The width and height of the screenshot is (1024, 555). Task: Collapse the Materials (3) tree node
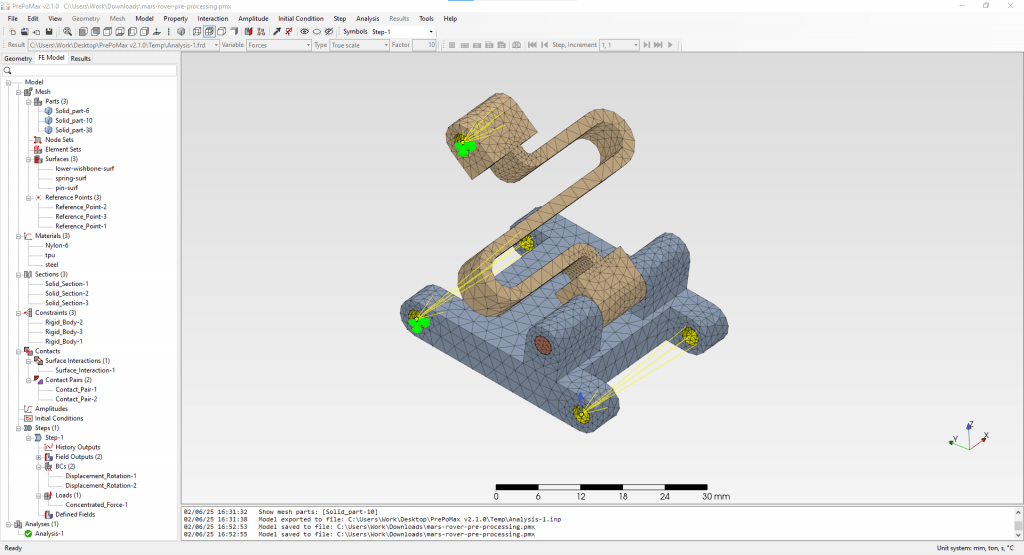point(17,236)
